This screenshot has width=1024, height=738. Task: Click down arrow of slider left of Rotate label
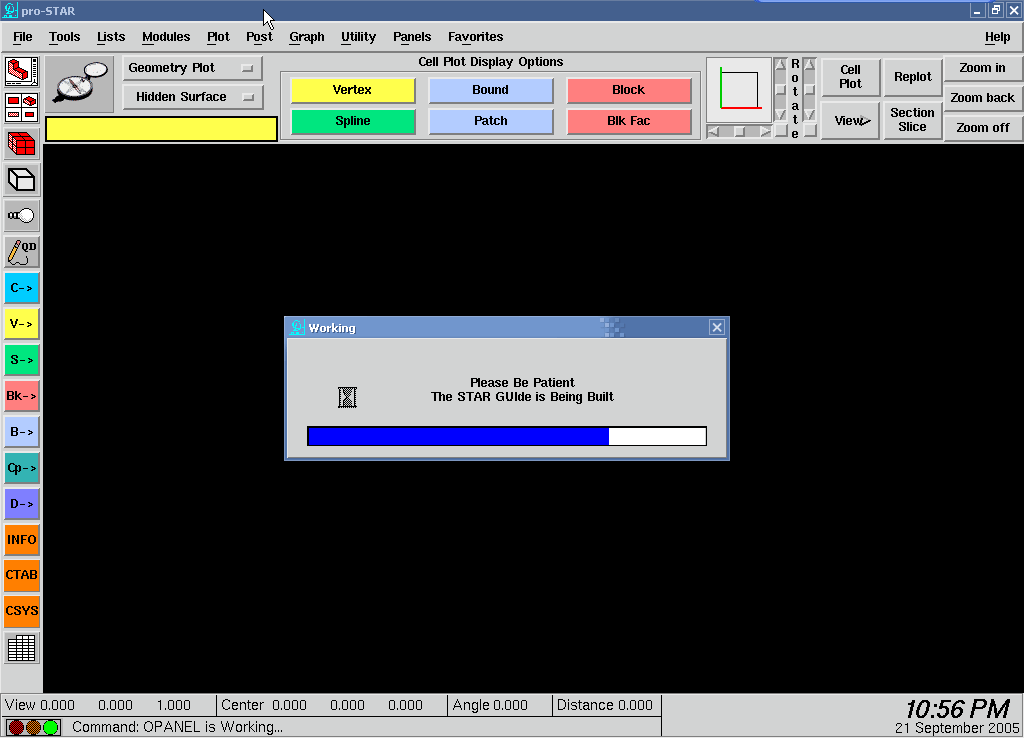pyautogui.click(x=780, y=115)
